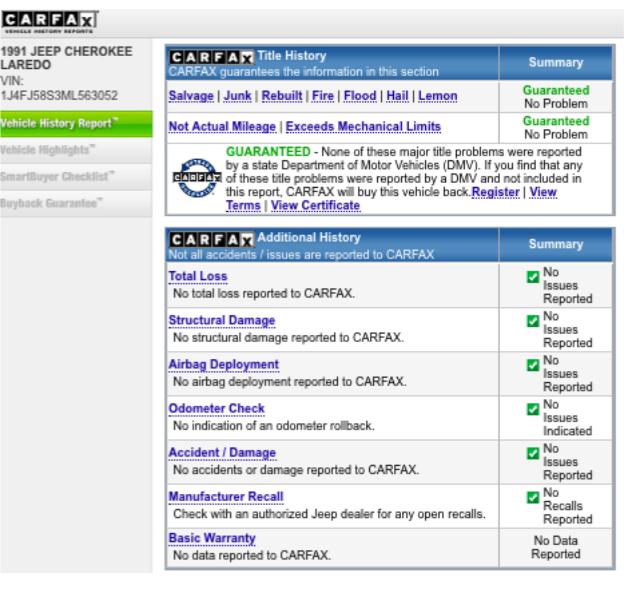Click 'No Data Reported' in Basic Warranty row
Screen dimensions: 625x594
click(556, 547)
